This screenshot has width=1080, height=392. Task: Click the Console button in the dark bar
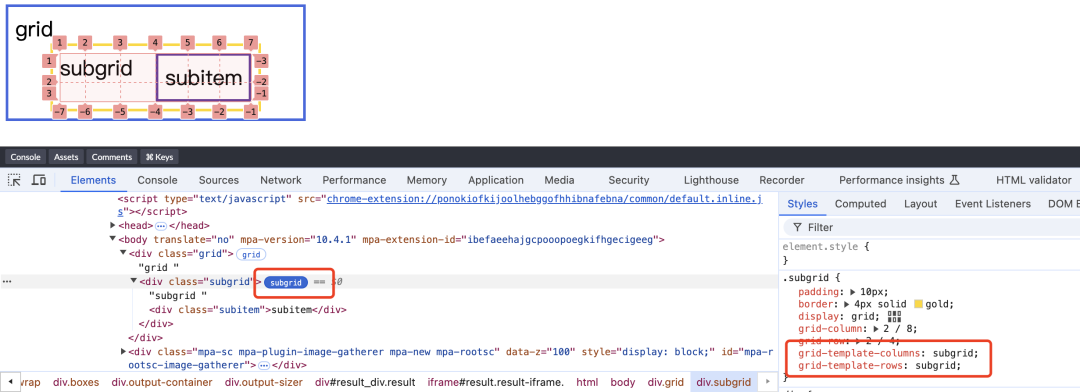[25, 157]
